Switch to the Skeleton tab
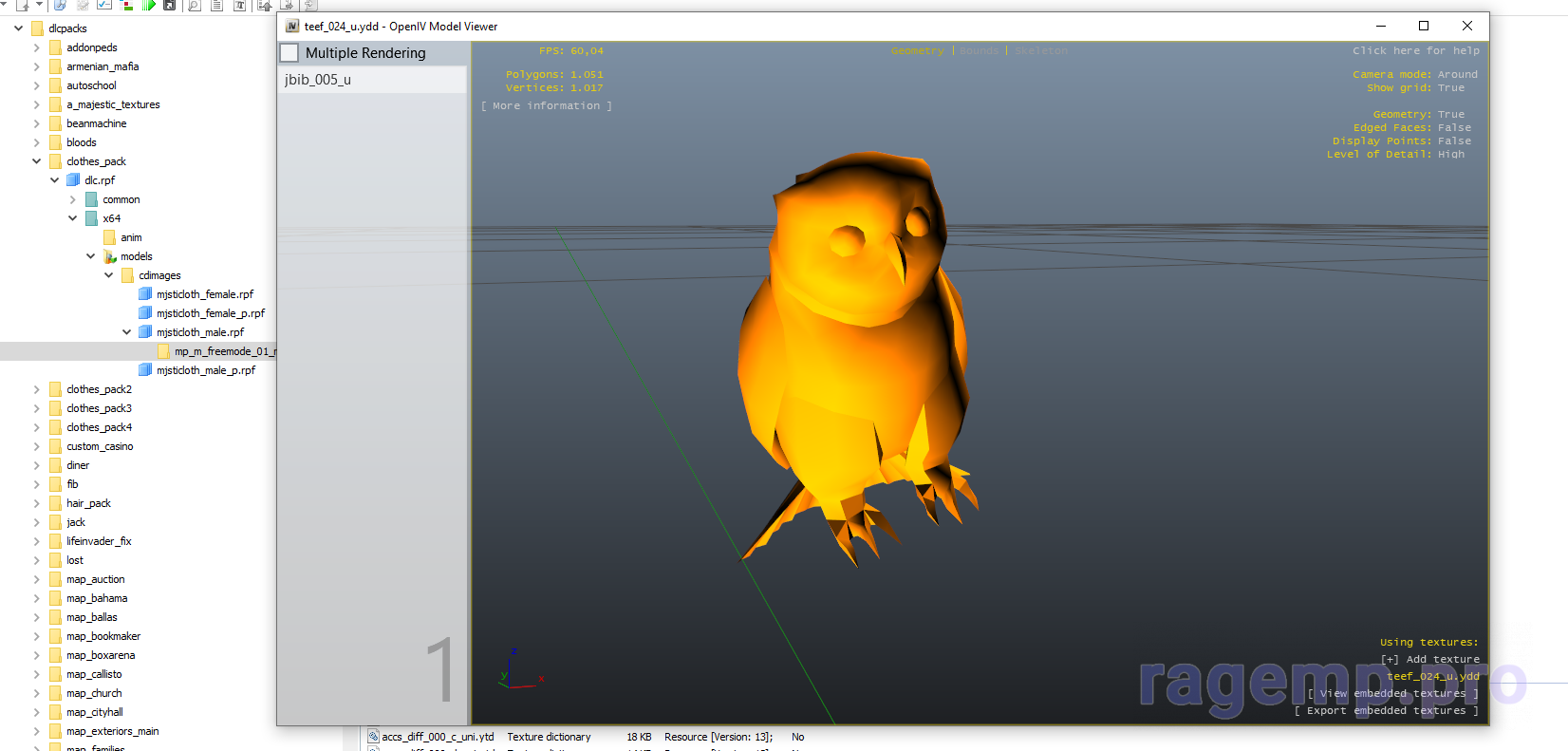The height and width of the screenshot is (751, 1568). (x=1041, y=51)
